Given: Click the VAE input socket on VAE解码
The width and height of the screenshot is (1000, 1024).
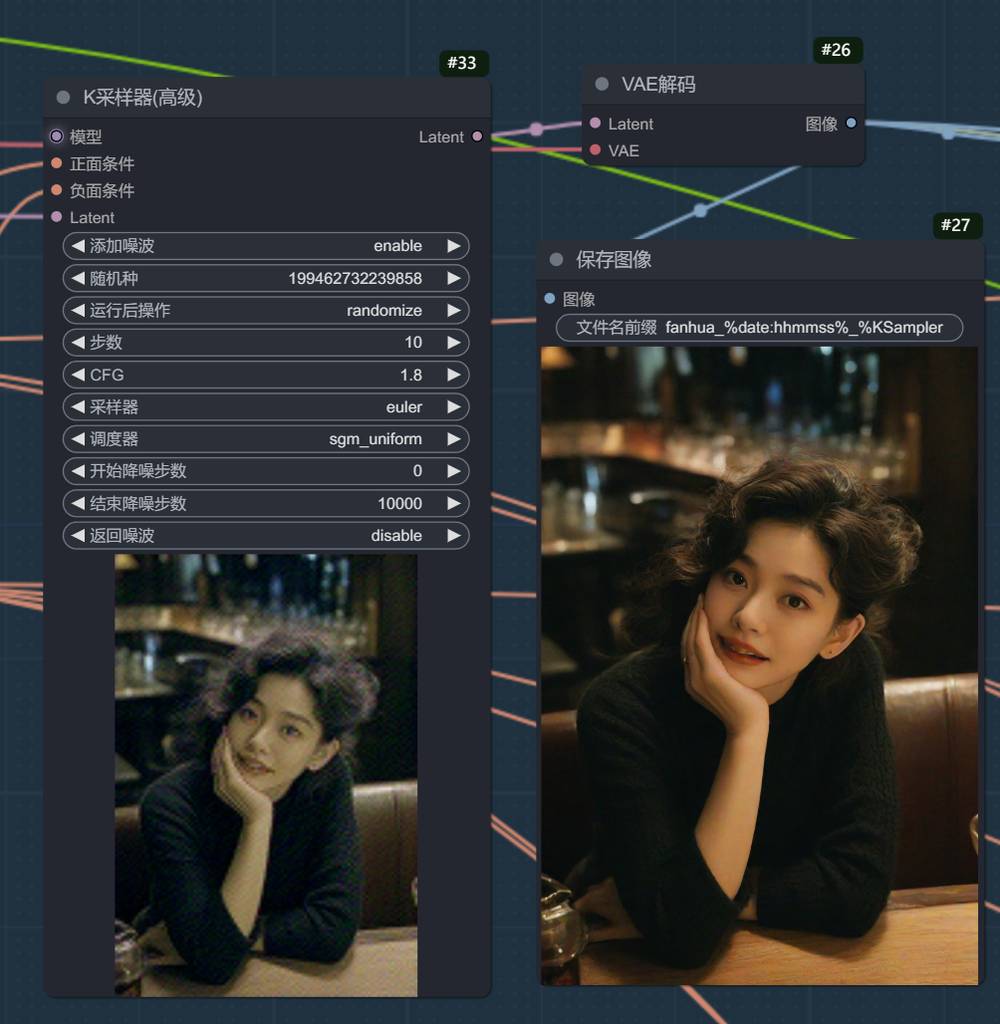Looking at the screenshot, I should pyautogui.click(x=596, y=151).
